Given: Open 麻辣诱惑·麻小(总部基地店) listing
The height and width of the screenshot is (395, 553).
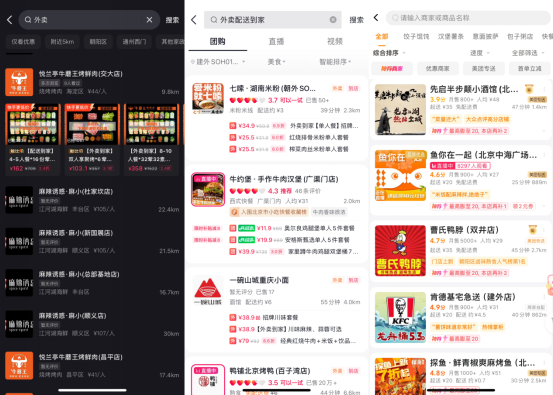Looking at the screenshot, I should (92, 283).
